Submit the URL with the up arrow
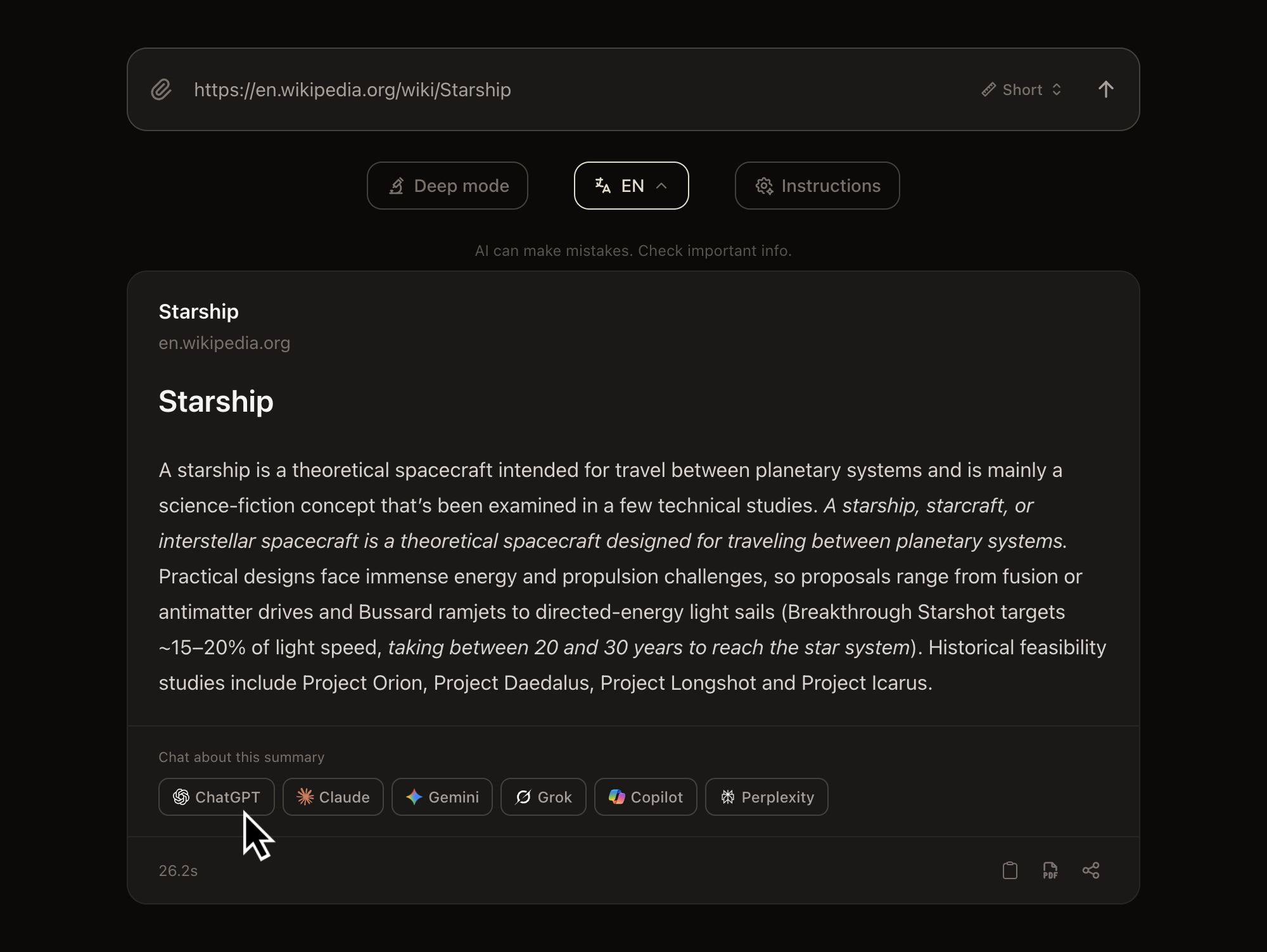Screen dimensions: 1267x952 (1105, 89)
